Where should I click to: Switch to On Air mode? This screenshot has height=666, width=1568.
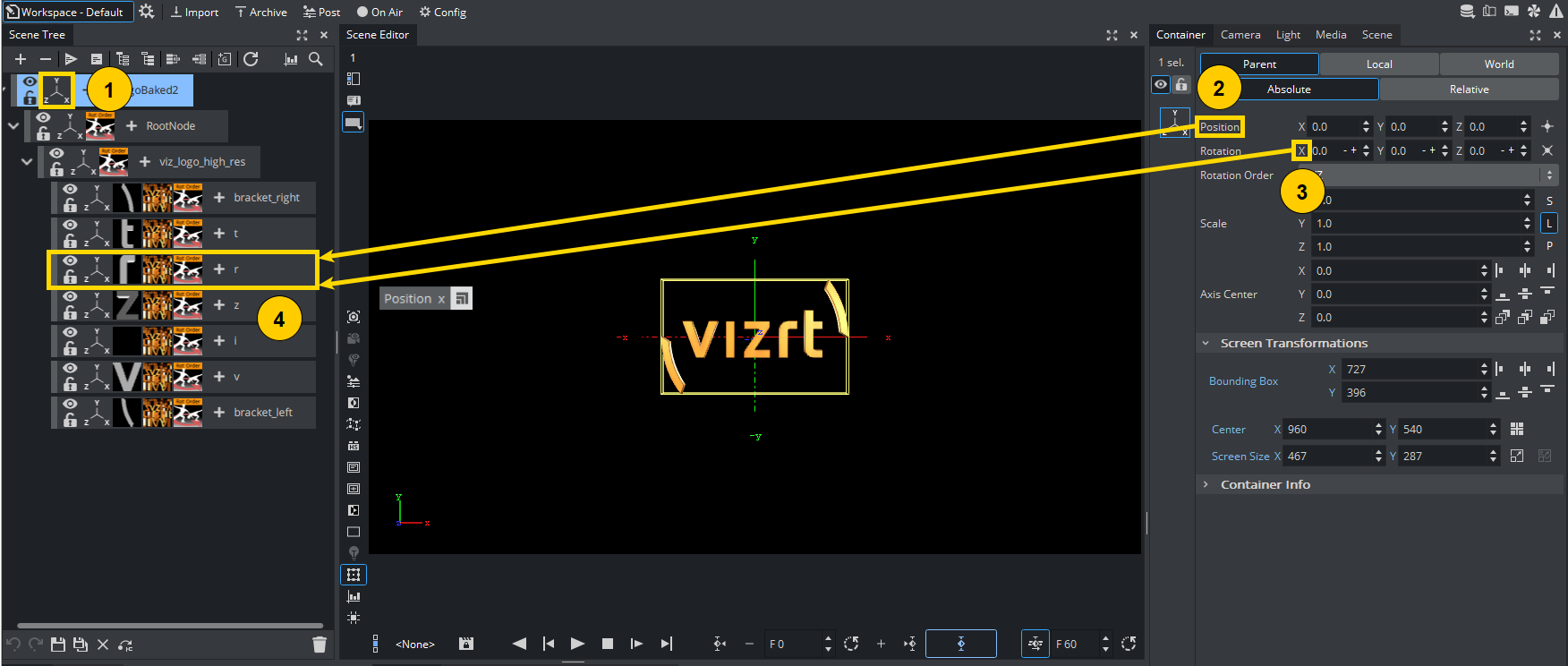379,12
